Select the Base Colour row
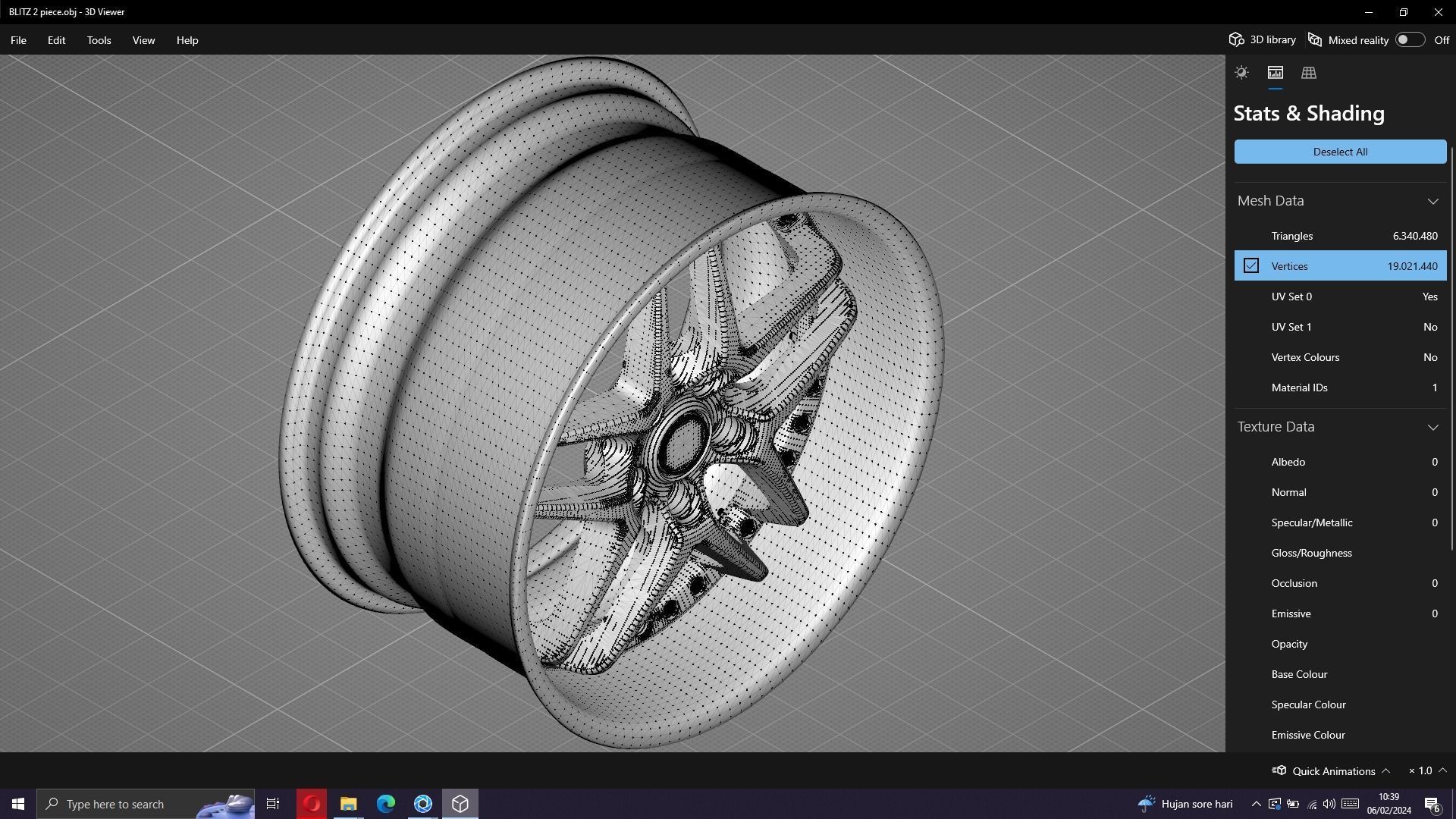 click(1340, 674)
